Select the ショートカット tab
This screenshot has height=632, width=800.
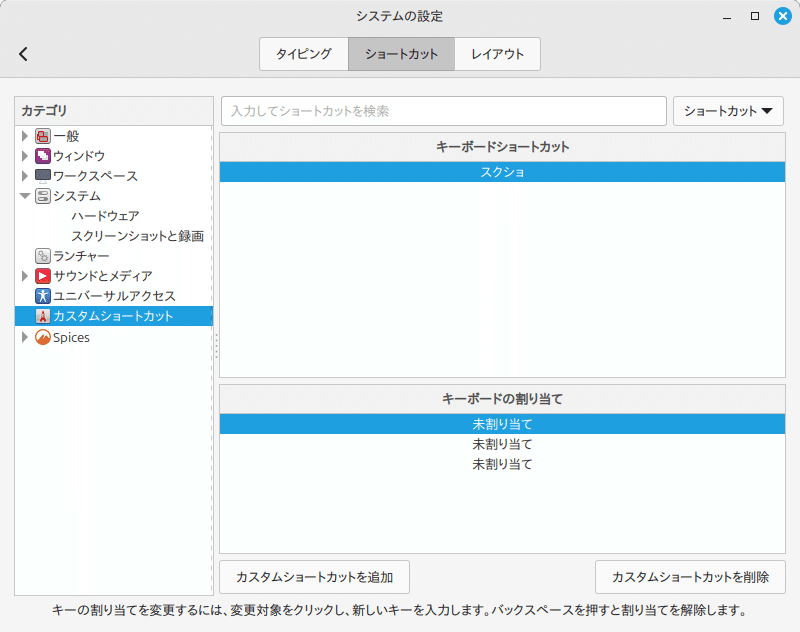pyautogui.click(x=402, y=54)
